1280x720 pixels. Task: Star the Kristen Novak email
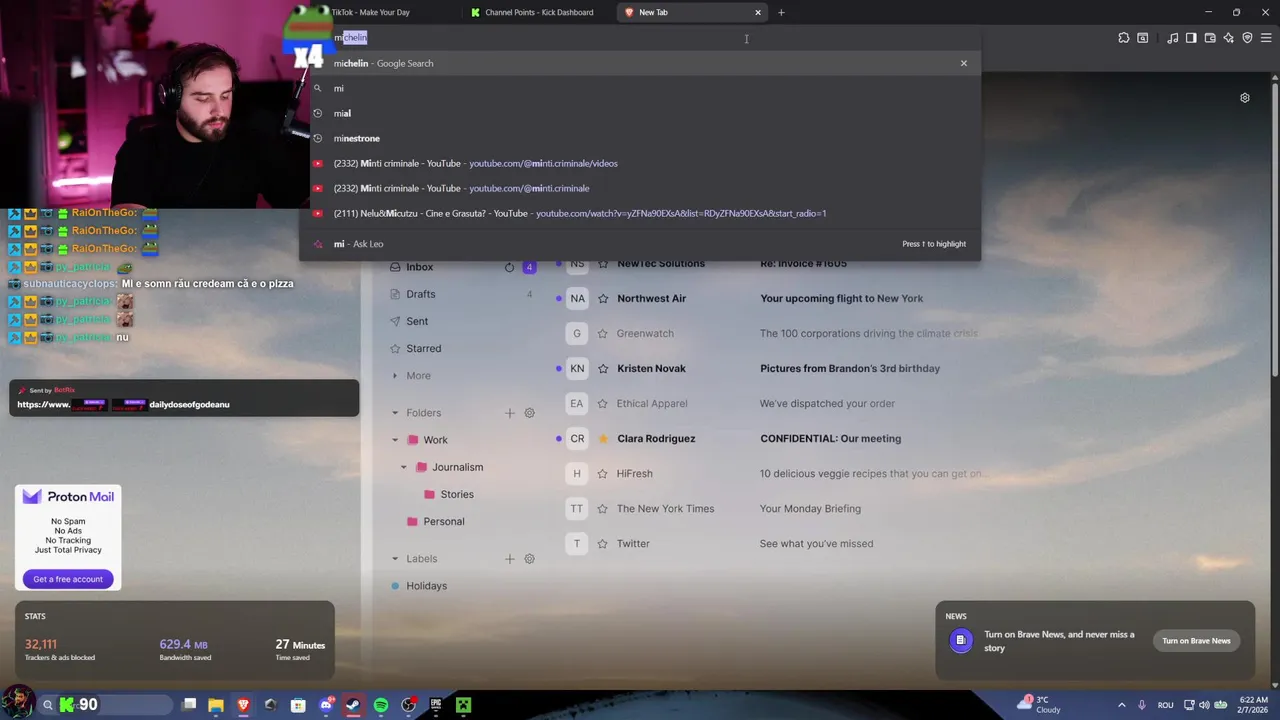603,368
